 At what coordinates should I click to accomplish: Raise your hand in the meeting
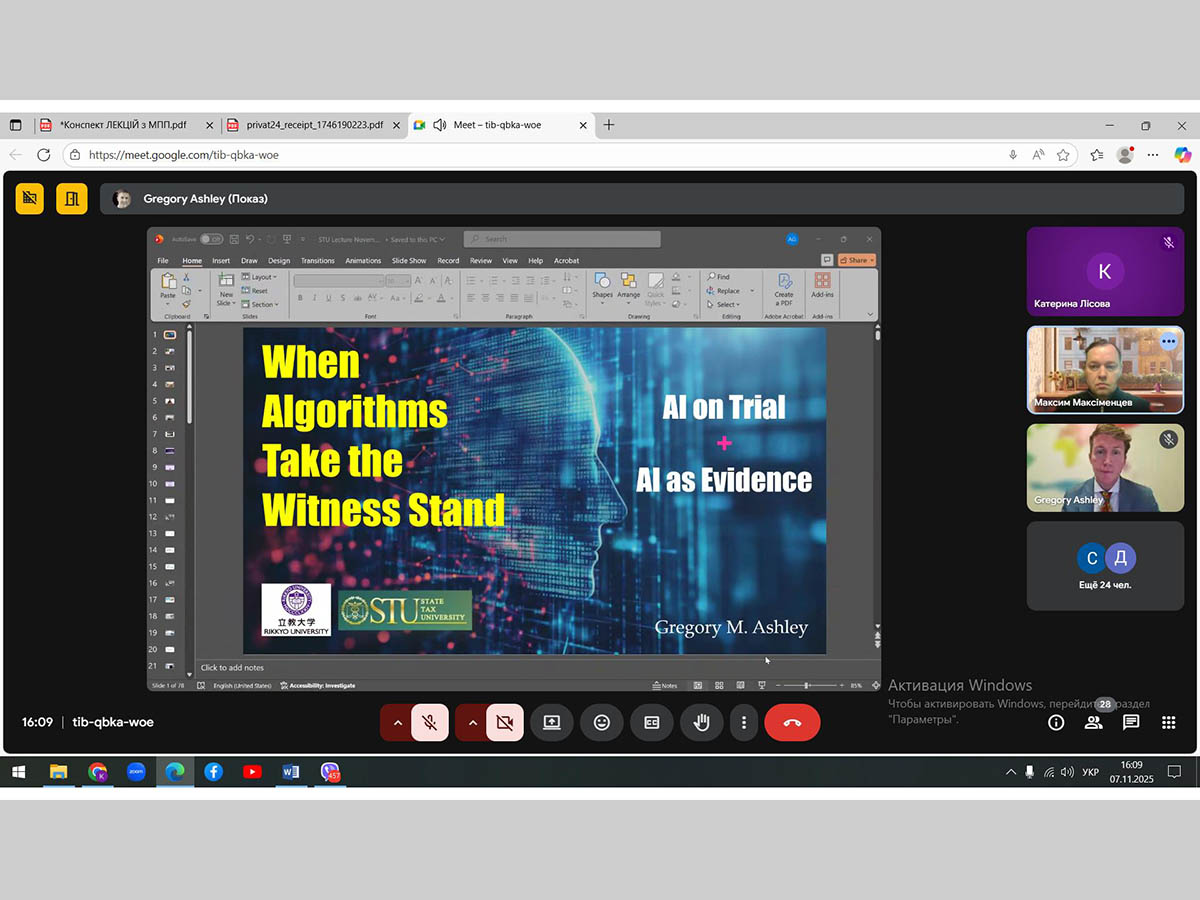click(x=701, y=722)
